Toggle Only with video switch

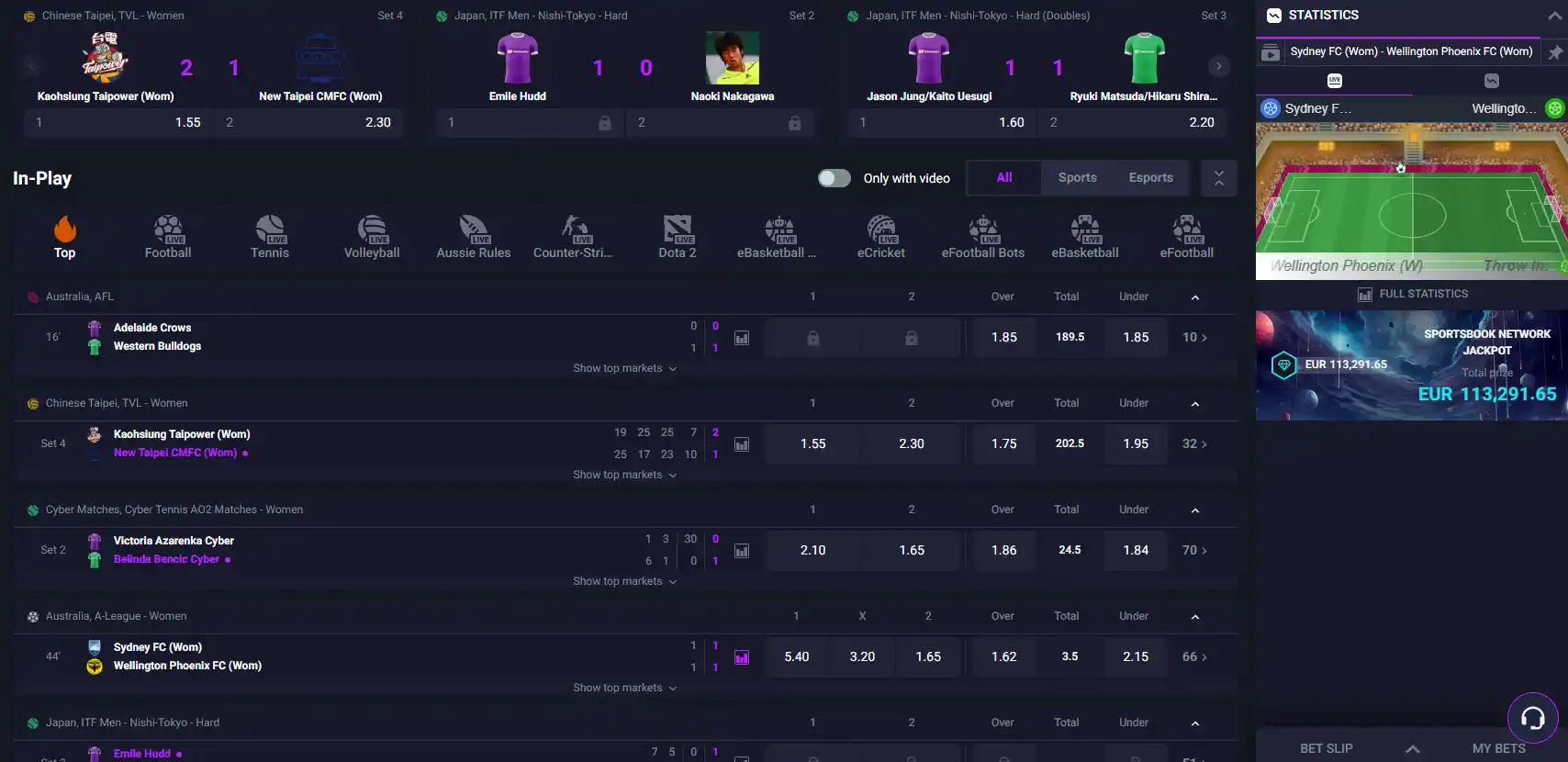(x=834, y=178)
